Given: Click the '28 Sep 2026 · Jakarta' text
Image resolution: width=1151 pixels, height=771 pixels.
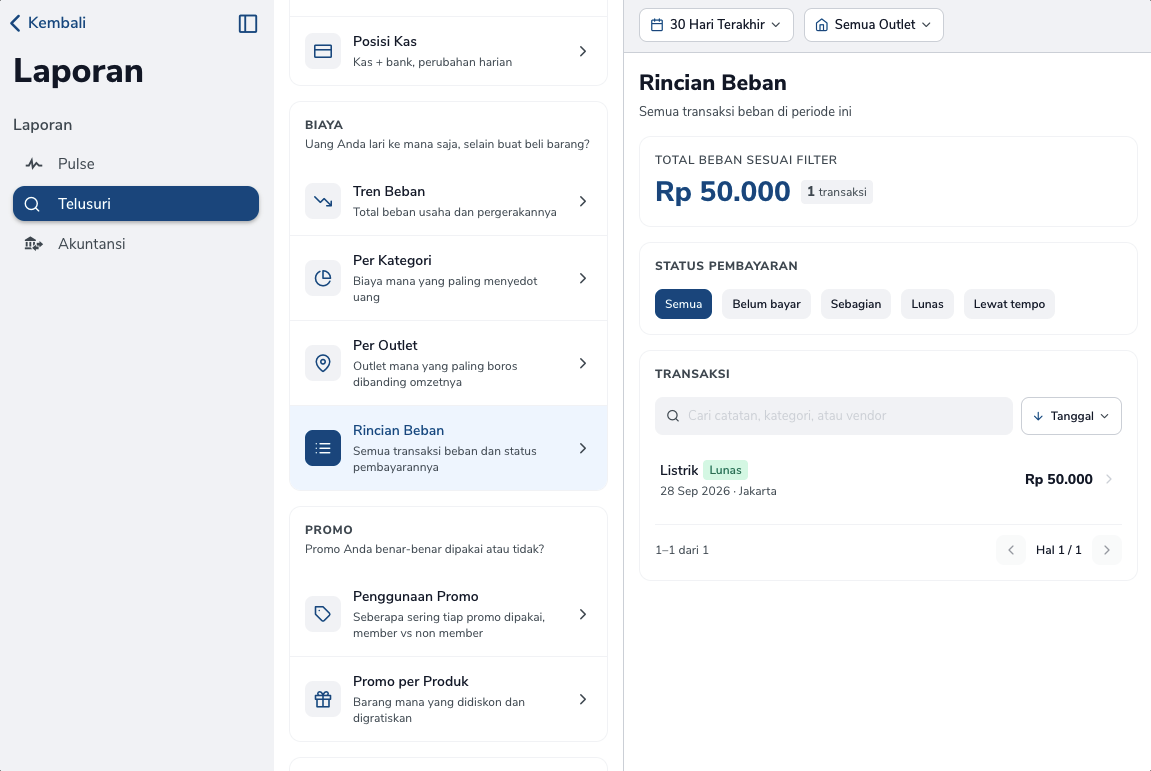Looking at the screenshot, I should [718, 491].
